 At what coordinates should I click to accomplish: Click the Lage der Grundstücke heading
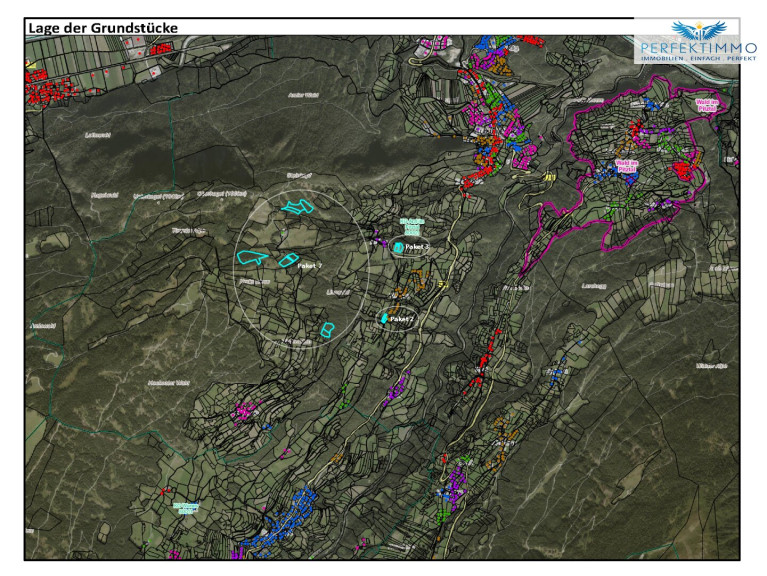(x=102, y=27)
